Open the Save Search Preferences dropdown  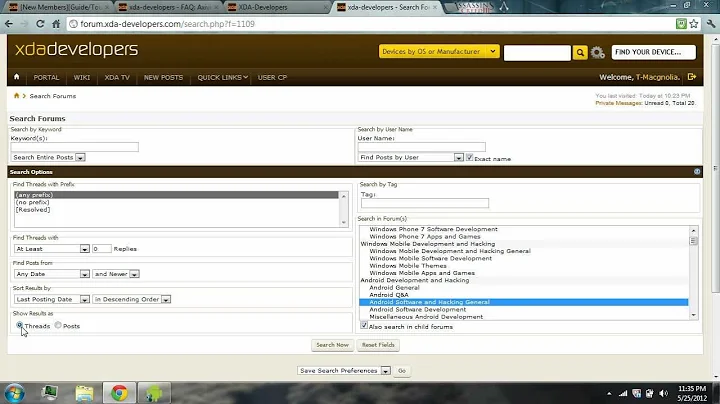[x=344, y=370]
